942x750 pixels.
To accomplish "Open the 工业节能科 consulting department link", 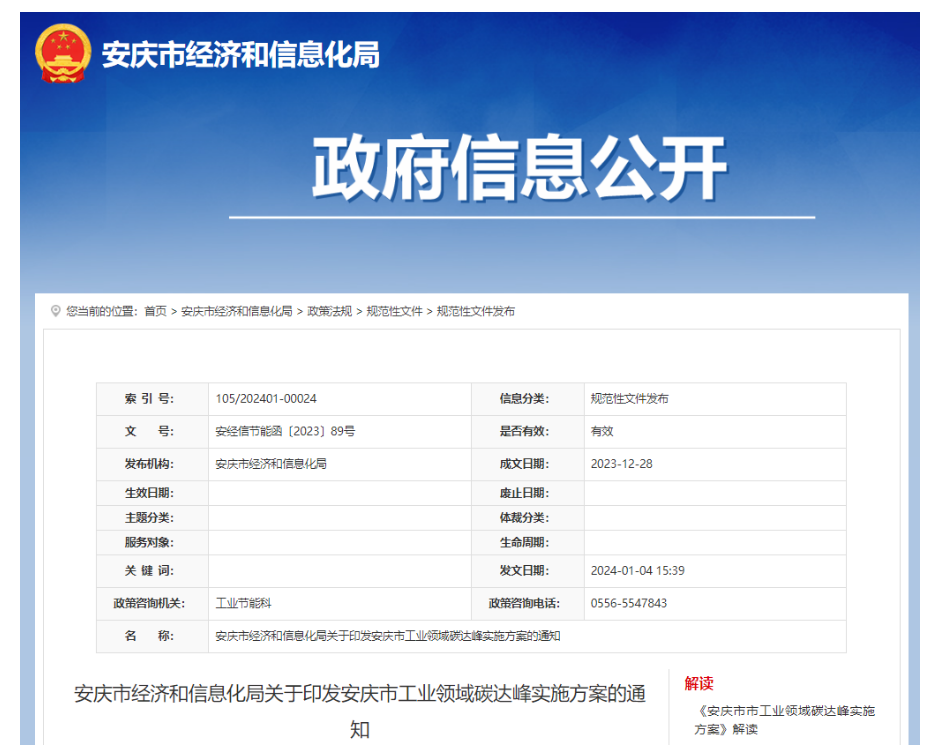I will pyautogui.click(x=243, y=604).
